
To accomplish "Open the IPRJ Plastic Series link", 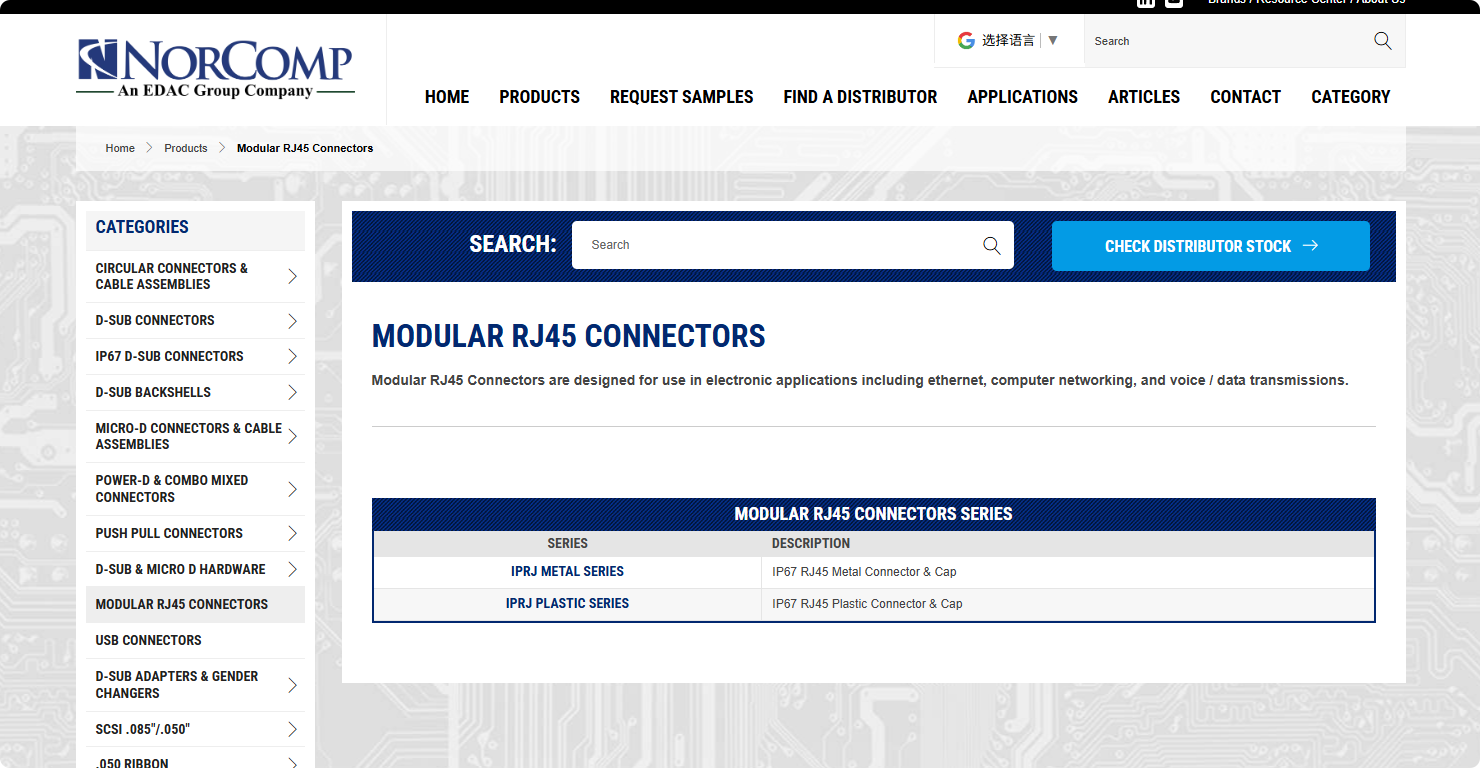I will 567,603.
